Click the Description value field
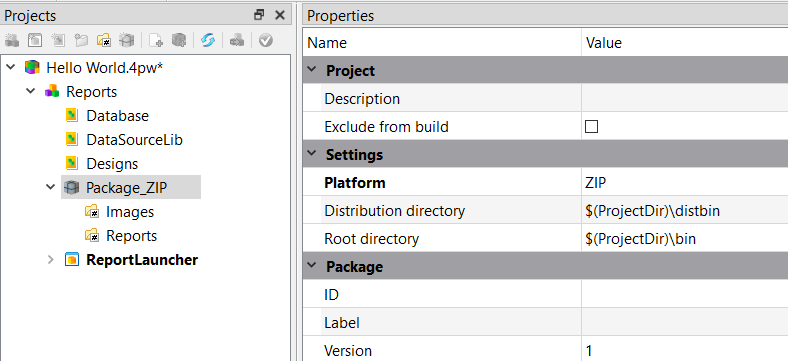This screenshot has height=361, width=788. pyautogui.click(x=685, y=99)
